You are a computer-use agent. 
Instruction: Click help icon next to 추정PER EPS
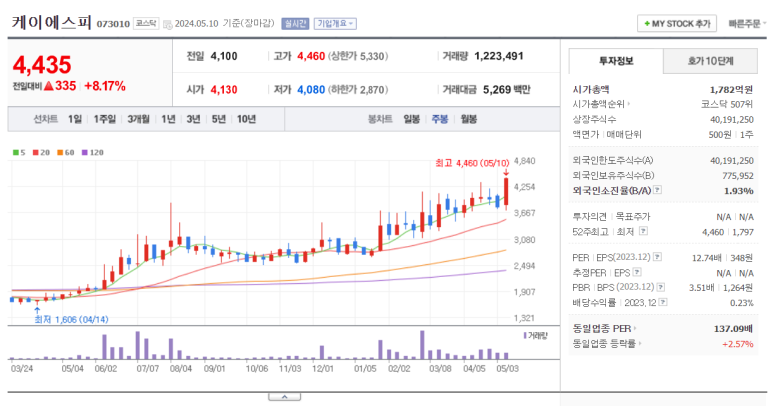coord(637,271)
